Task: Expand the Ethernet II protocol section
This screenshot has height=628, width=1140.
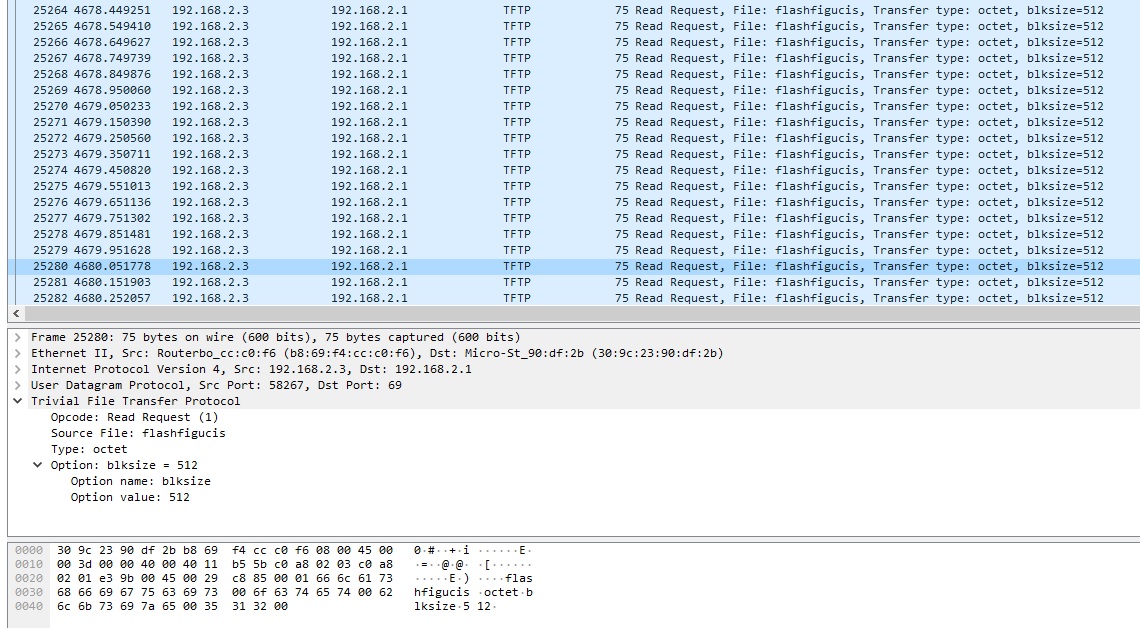Action: [x=16, y=353]
